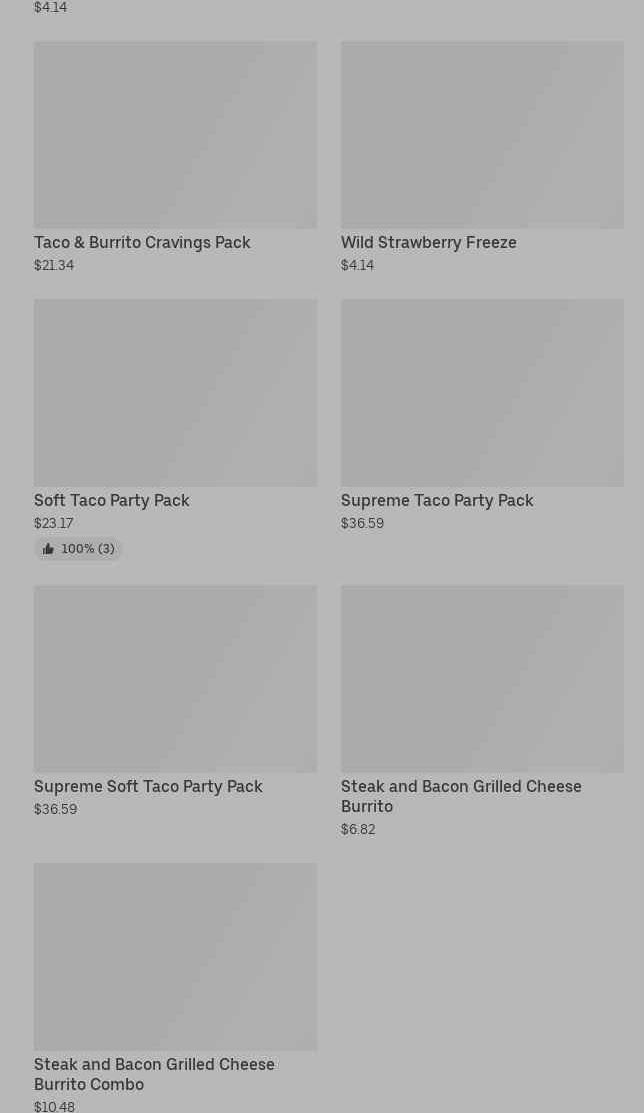This screenshot has height=1113, width=644.
Task: Click the $10.48 combo price
Action: tap(54, 1106)
